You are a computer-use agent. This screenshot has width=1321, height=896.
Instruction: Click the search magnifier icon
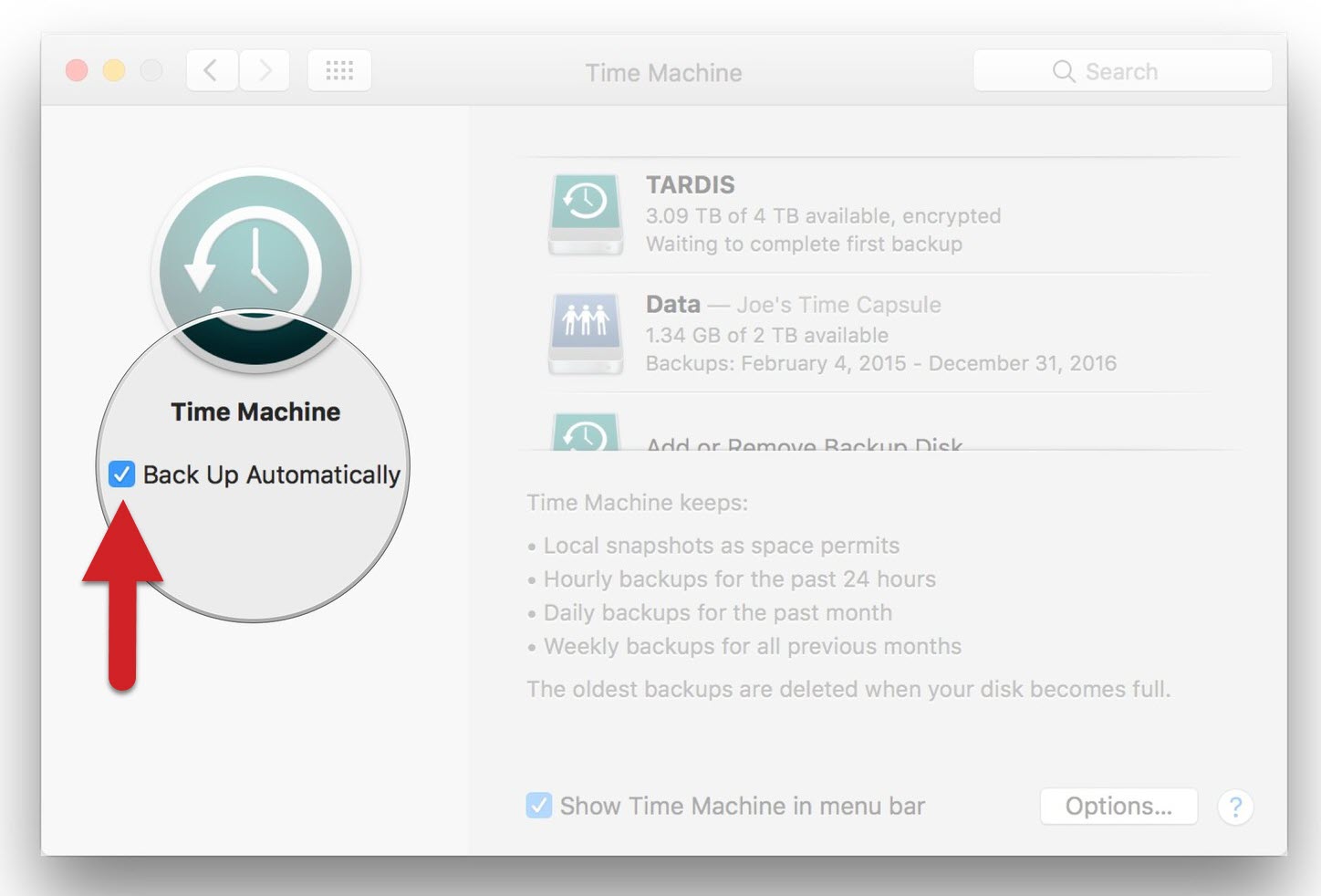1063,71
